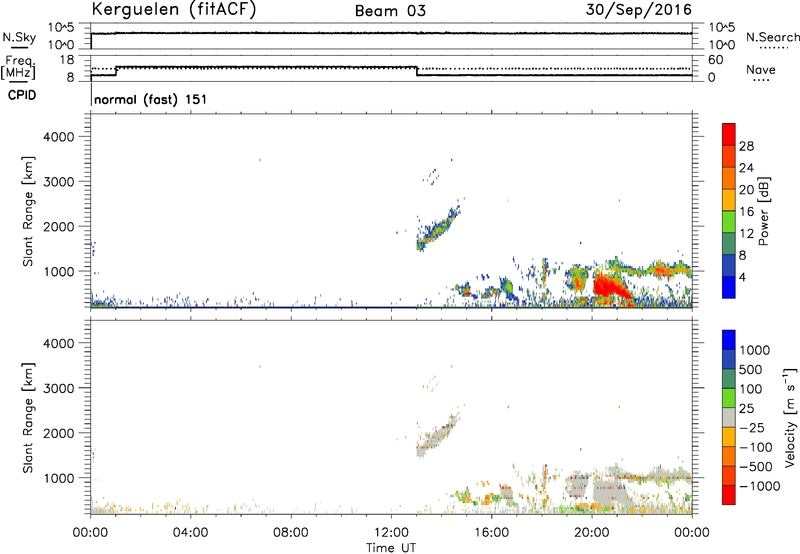Screen dimensions: 800x554
Task: Click the CPID label
Action: point(22,95)
